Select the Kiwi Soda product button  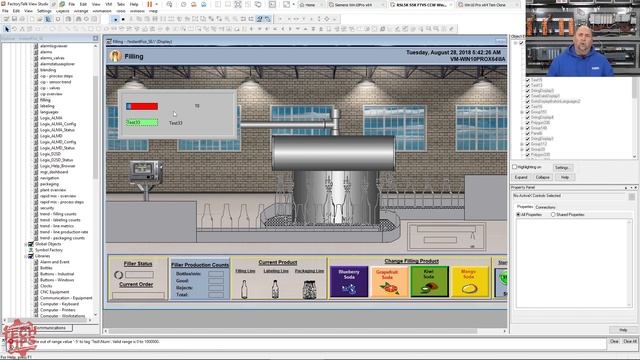tap(429, 282)
